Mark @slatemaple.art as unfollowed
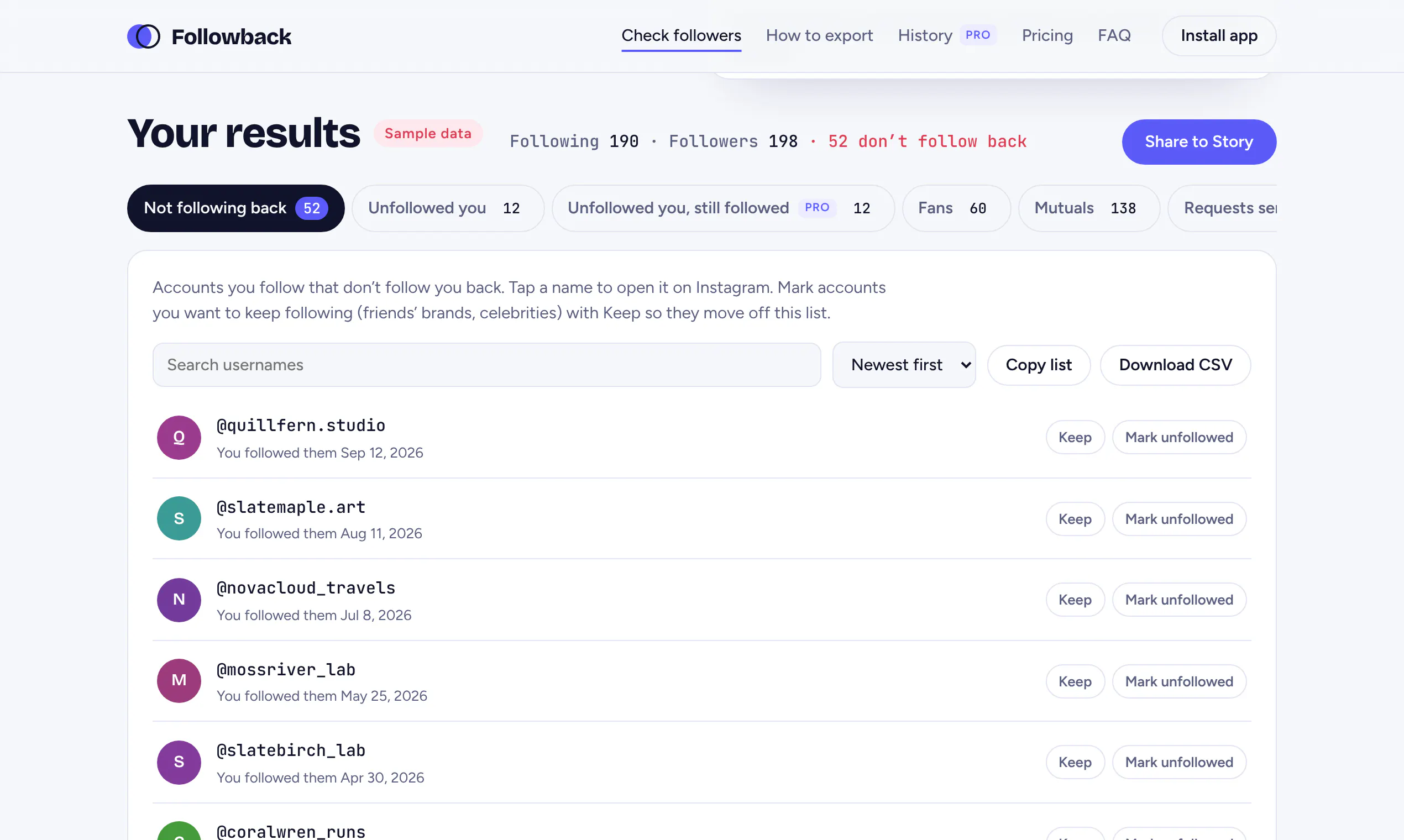Image resolution: width=1404 pixels, height=840 pixels. (x=1178, y=518)
